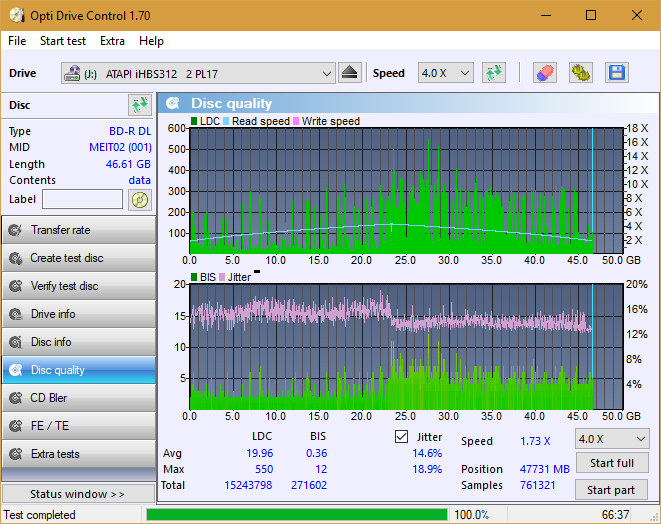The image size is (661, 524).
Task: Click the elapsed time 66:37
Action: coord(615,515)
